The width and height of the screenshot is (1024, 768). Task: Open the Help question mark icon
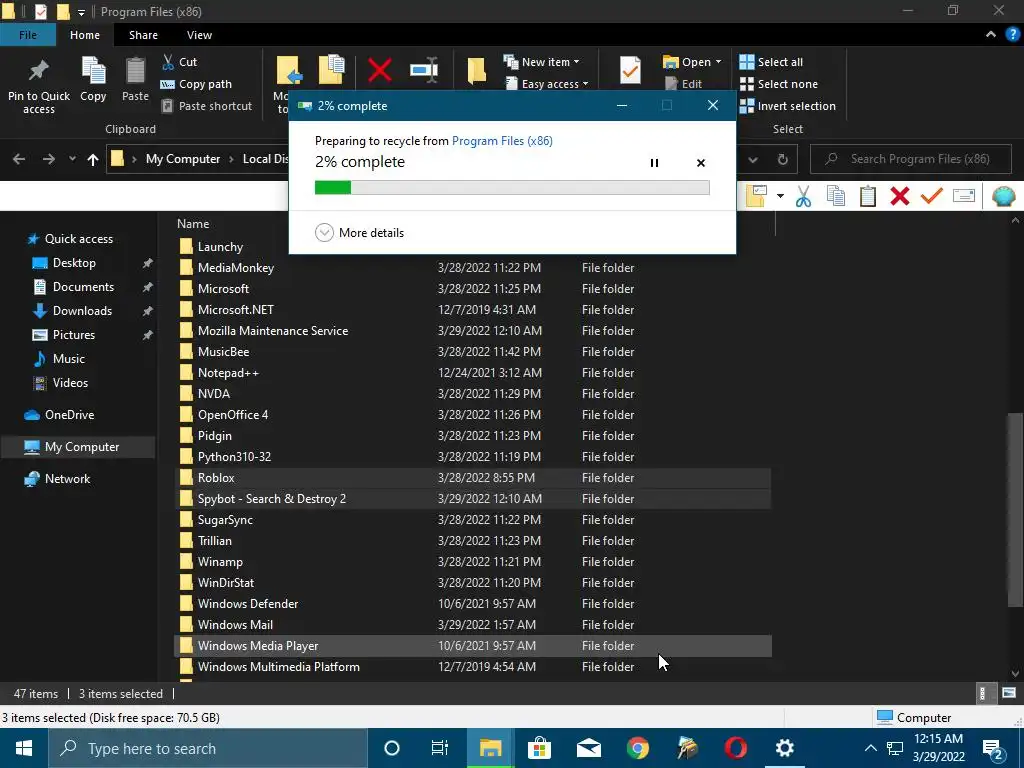(x=1012, y=35)
